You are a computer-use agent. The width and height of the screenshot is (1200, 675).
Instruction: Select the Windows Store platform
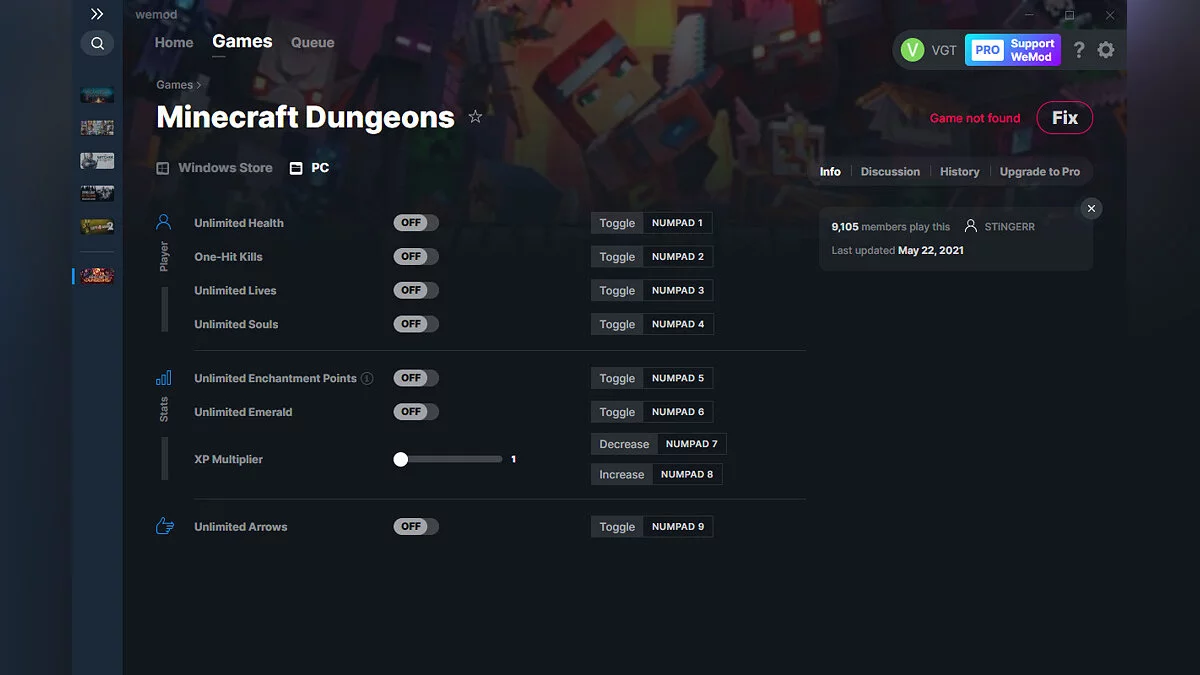[x=214, y=168]
